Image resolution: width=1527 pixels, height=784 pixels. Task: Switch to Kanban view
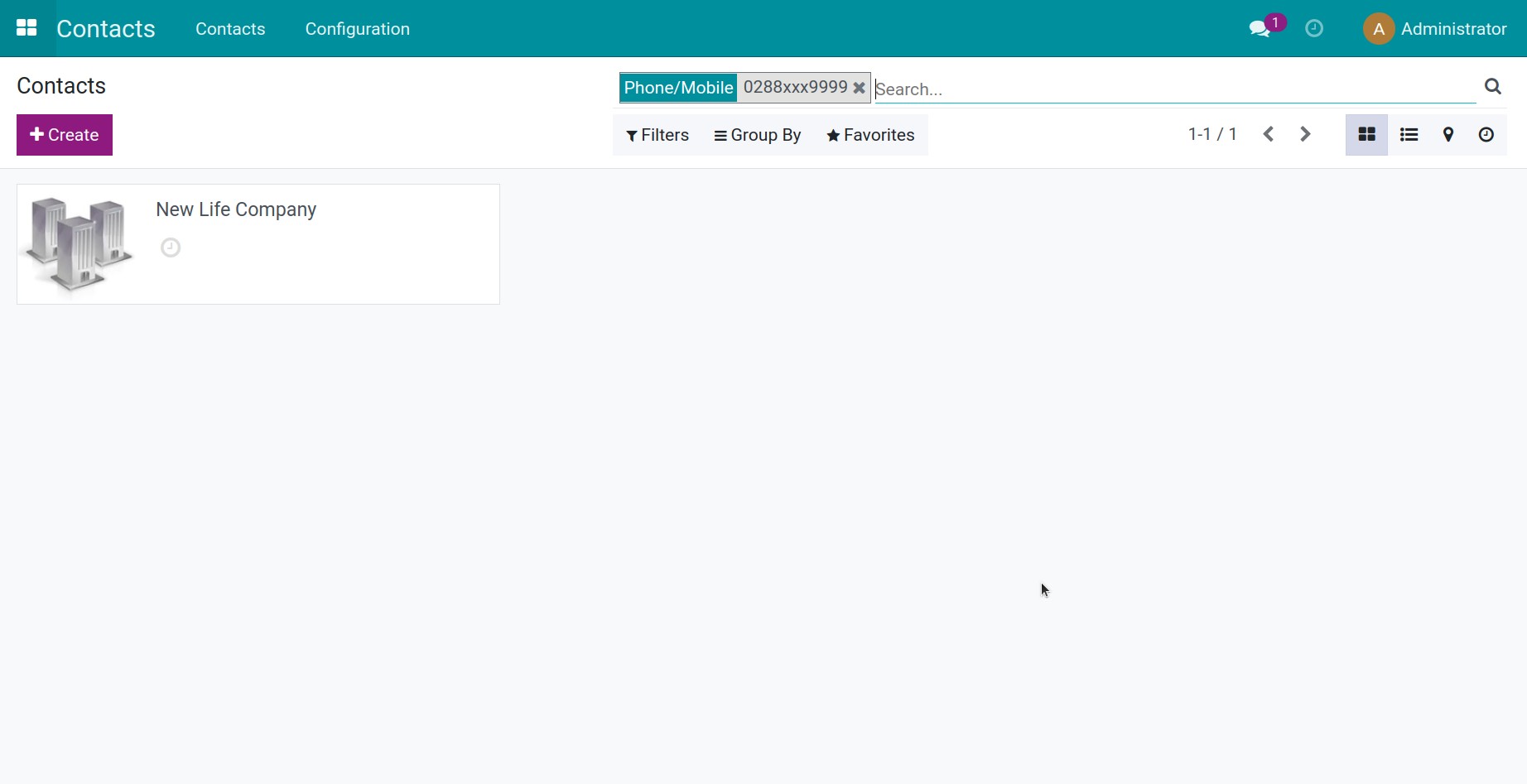coord(1366,135)
